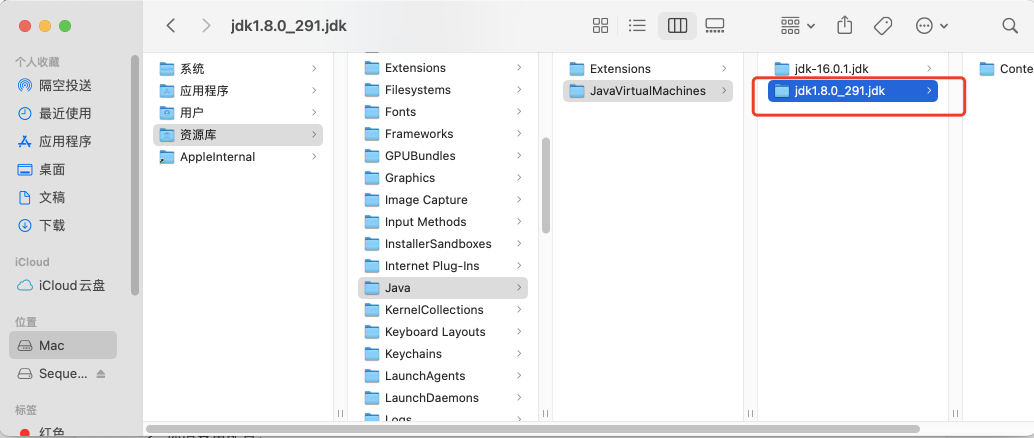Select the Input Methods folder
1034x438 pixels.
[443, 222]
